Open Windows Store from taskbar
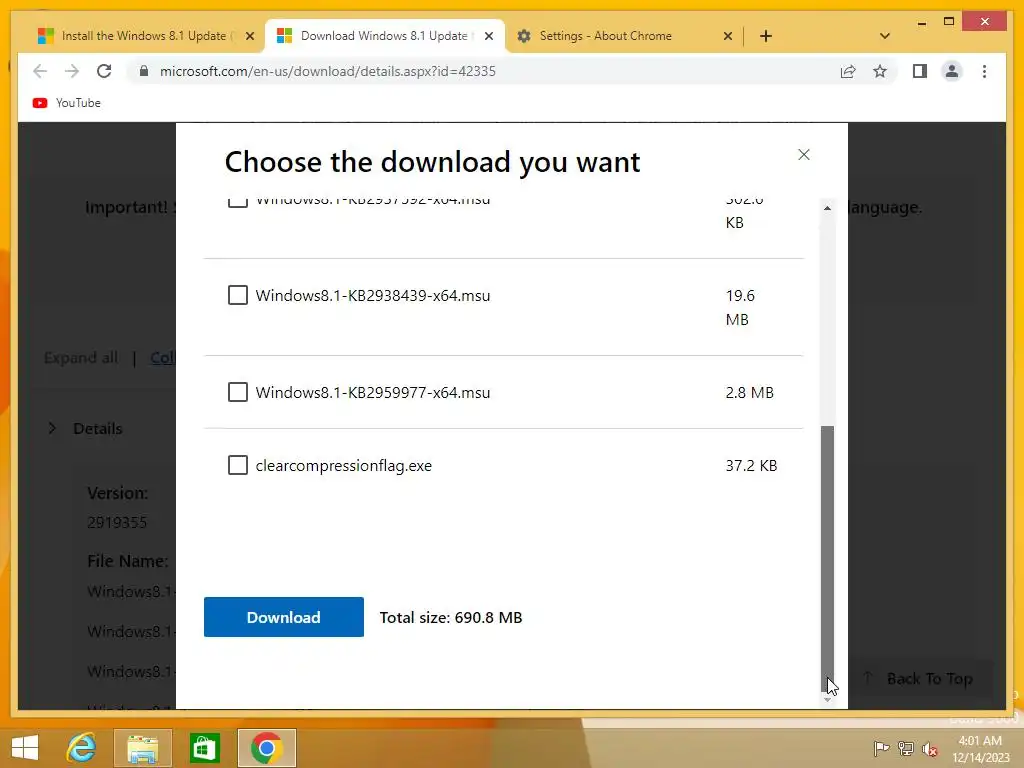The image size is (1024, 768). coord(204,748)
